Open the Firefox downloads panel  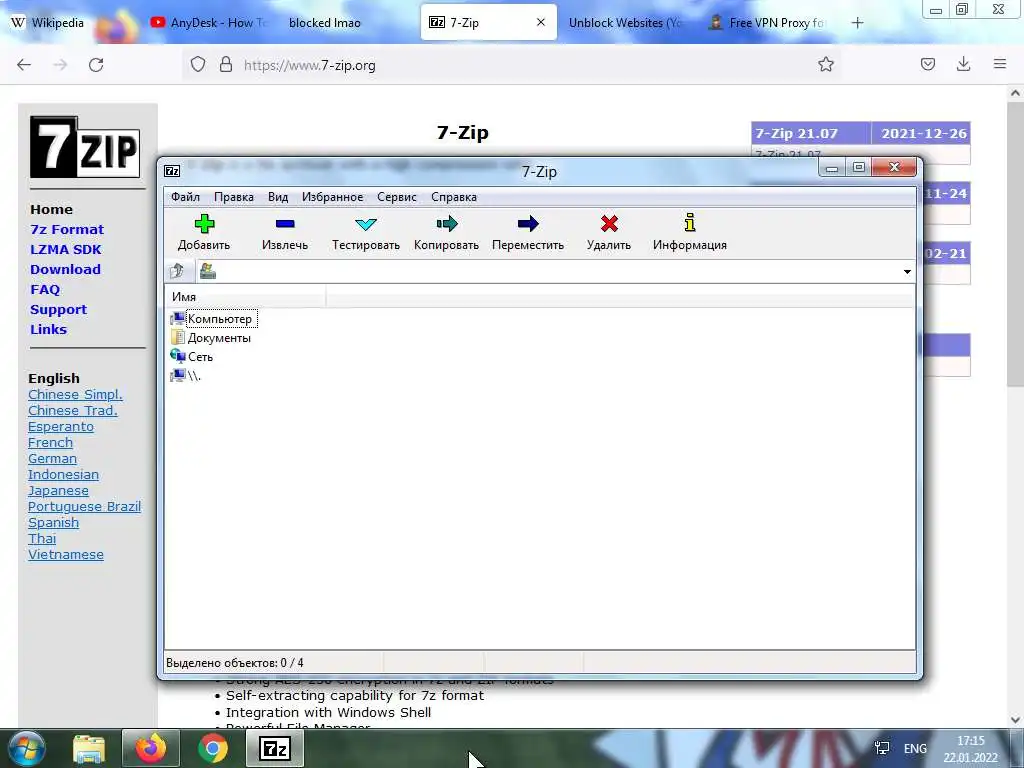(963, 64)
